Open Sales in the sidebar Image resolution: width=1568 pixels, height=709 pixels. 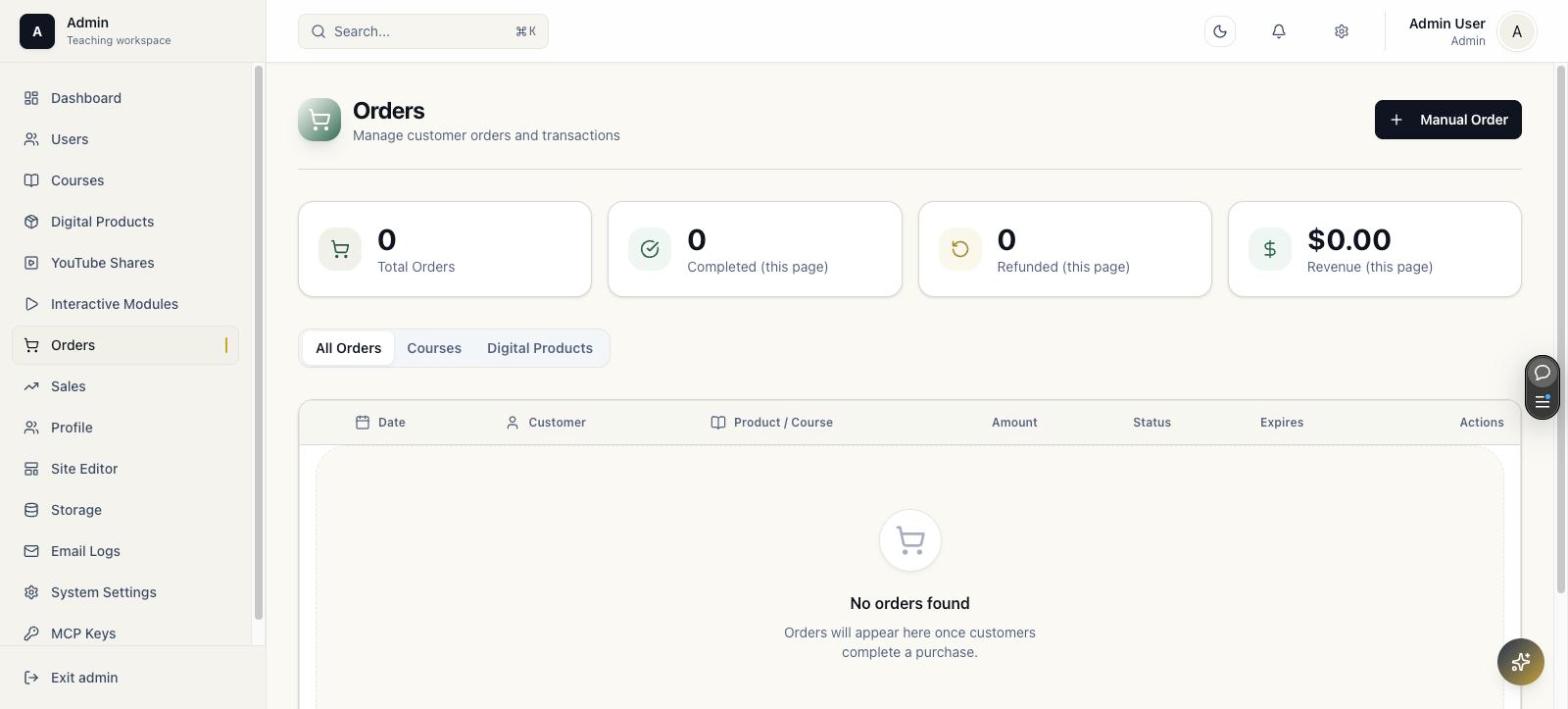point(125,386)
